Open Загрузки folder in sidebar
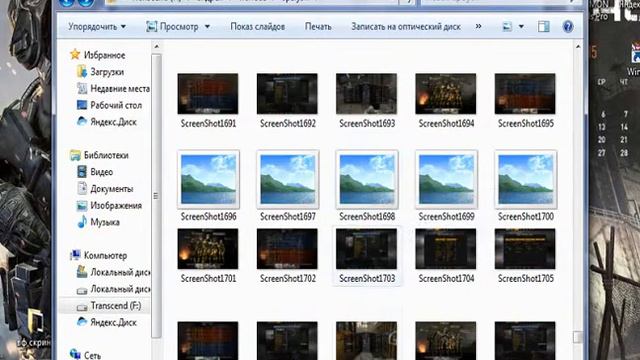Screen dimensions: 640x360 [101, 72]
